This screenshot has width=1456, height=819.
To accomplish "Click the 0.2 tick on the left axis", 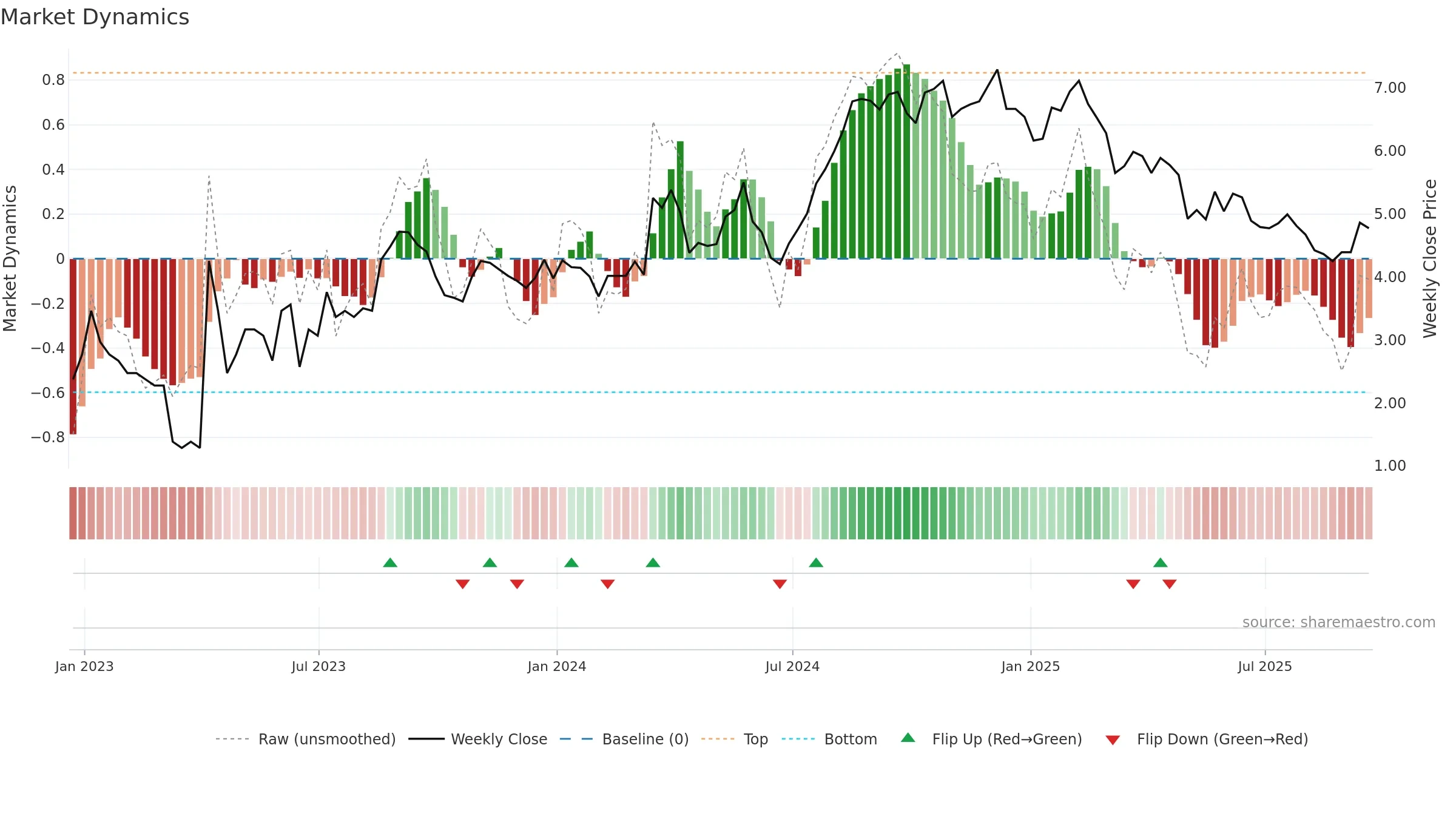I will pos(53,214).
